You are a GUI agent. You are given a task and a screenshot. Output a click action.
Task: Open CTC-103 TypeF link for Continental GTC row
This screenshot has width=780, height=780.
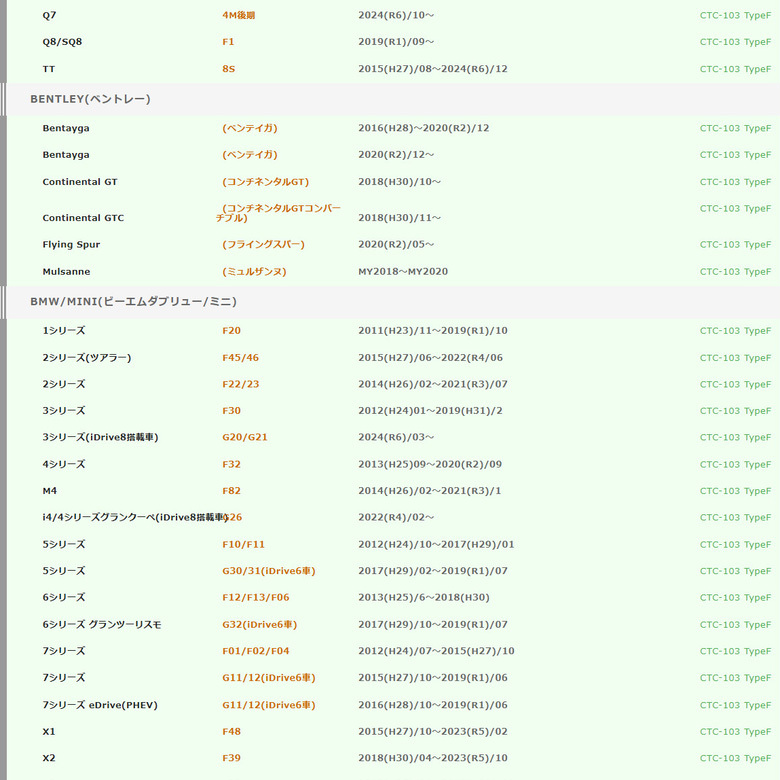point(735,208)
